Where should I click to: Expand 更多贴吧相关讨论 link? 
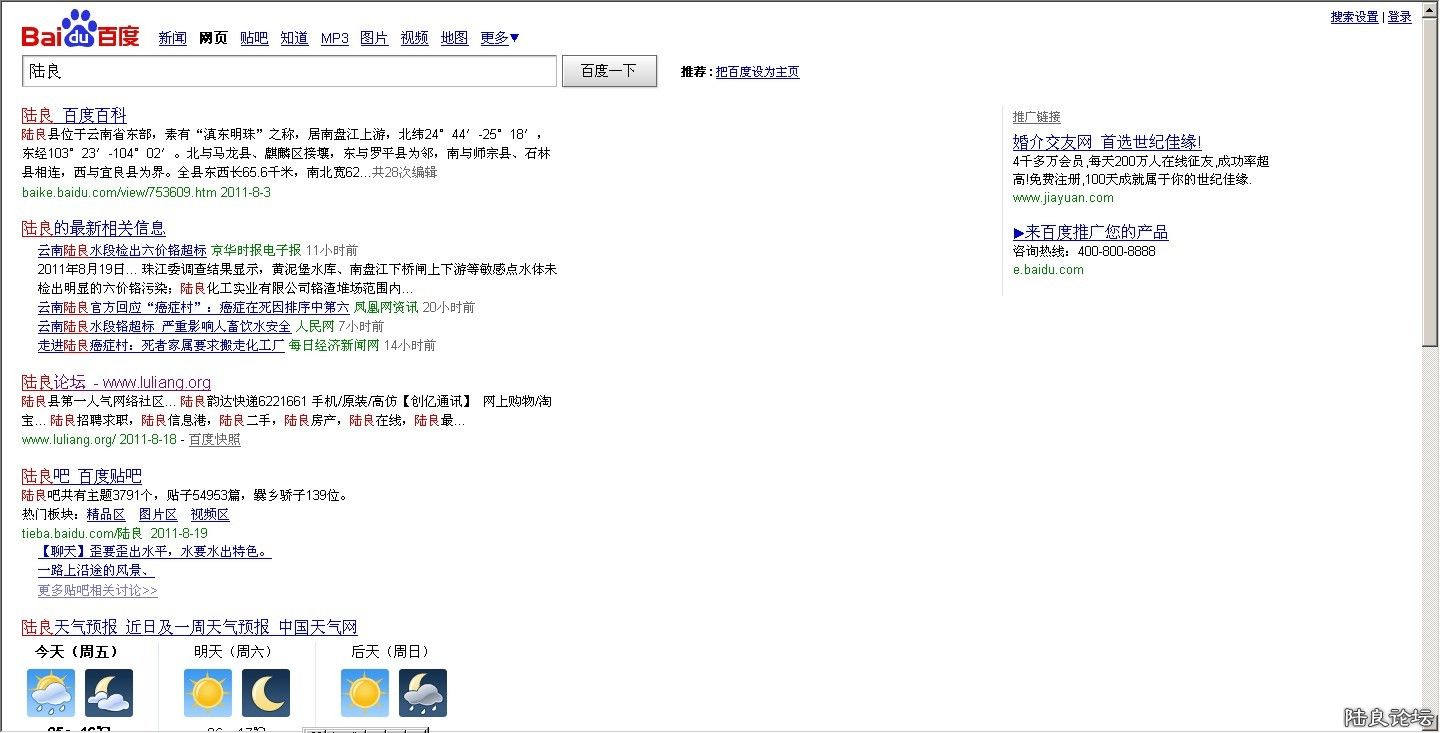[x=97, y=591]
